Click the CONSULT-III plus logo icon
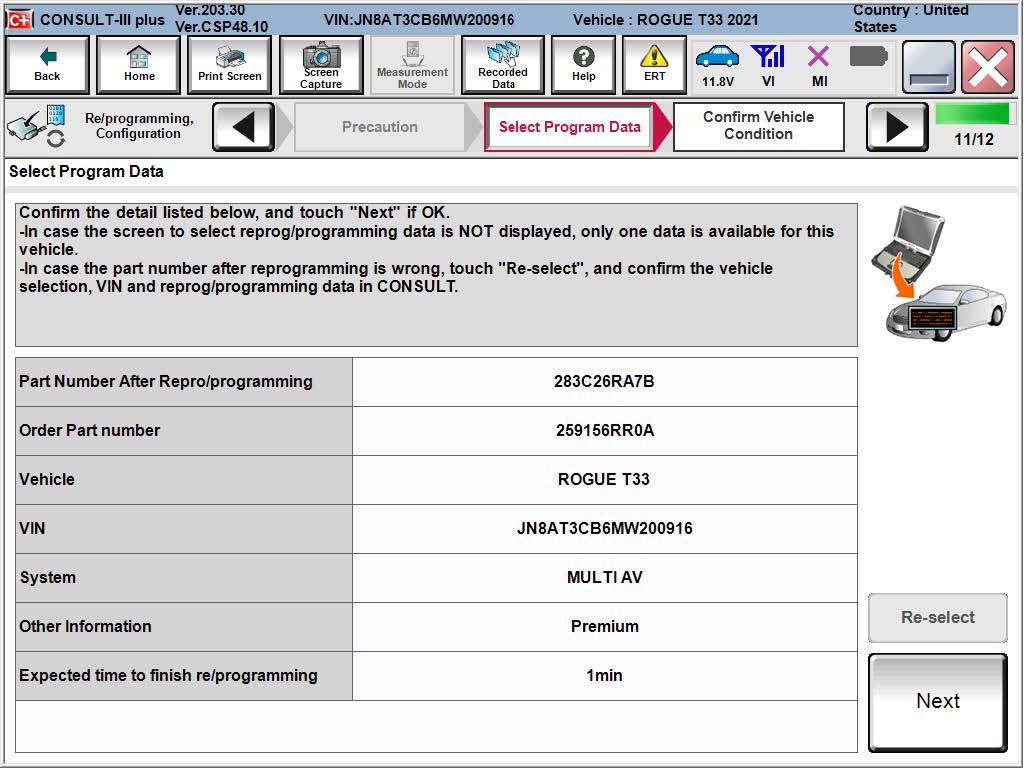The height and width of the screenshot is (768, 1024). (x=19, y=20)
